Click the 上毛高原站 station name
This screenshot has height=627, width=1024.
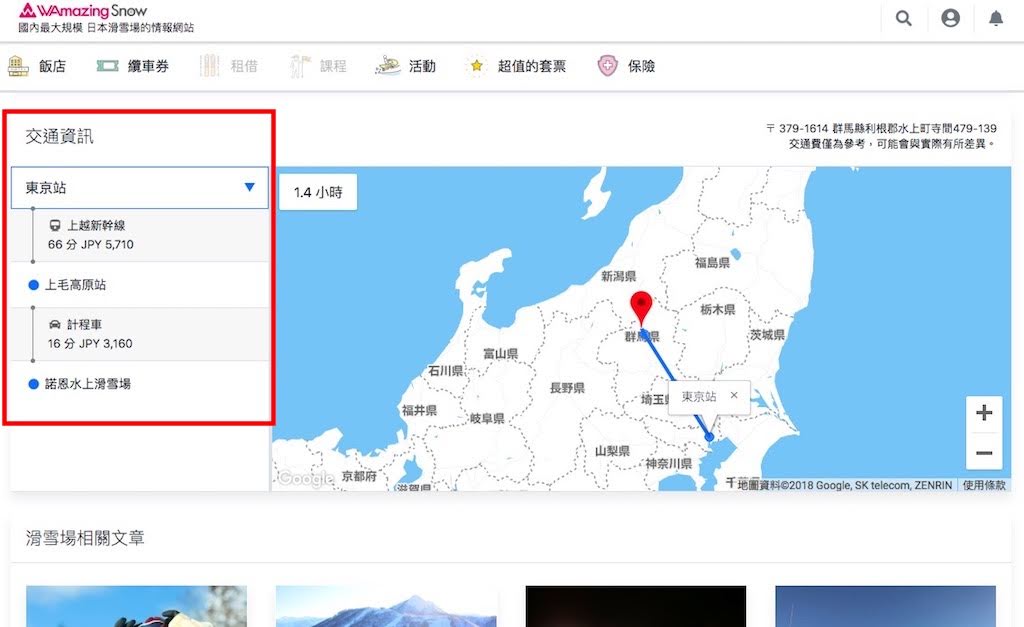point(76,285)
